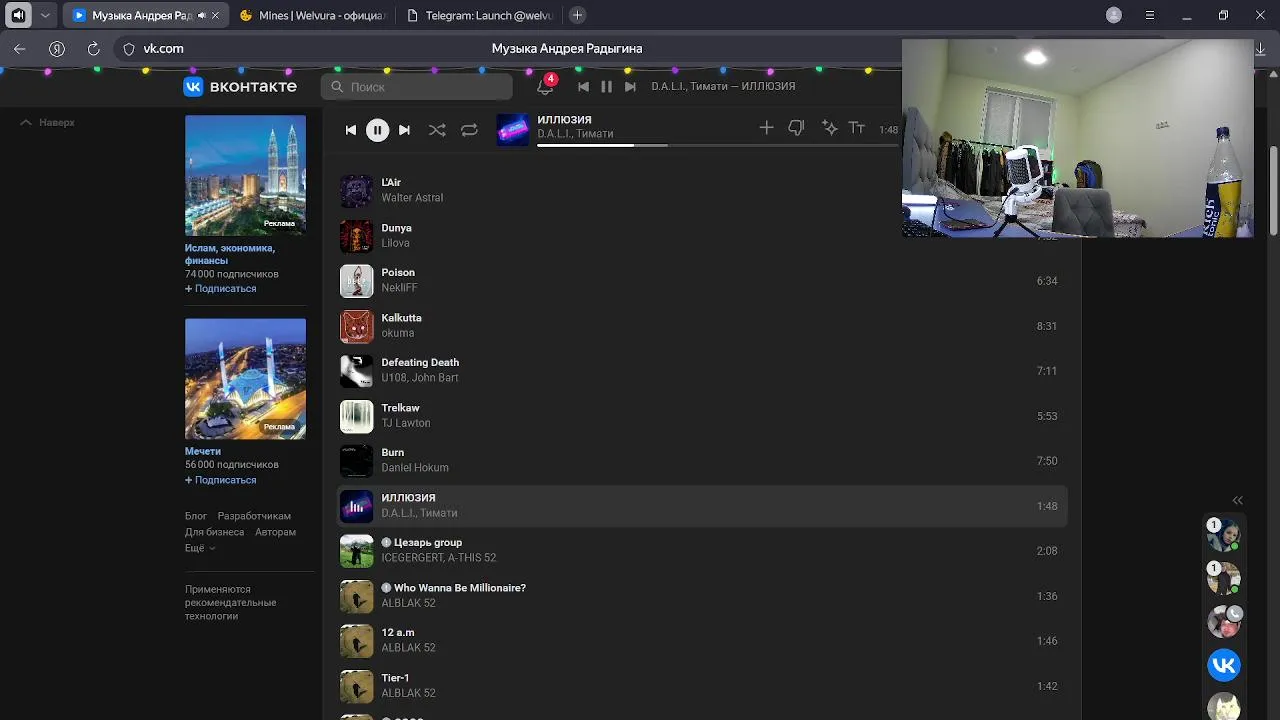Open artist ICEGERGERT, A-THIS 52

pyautogui.click(x=438, y=558)
